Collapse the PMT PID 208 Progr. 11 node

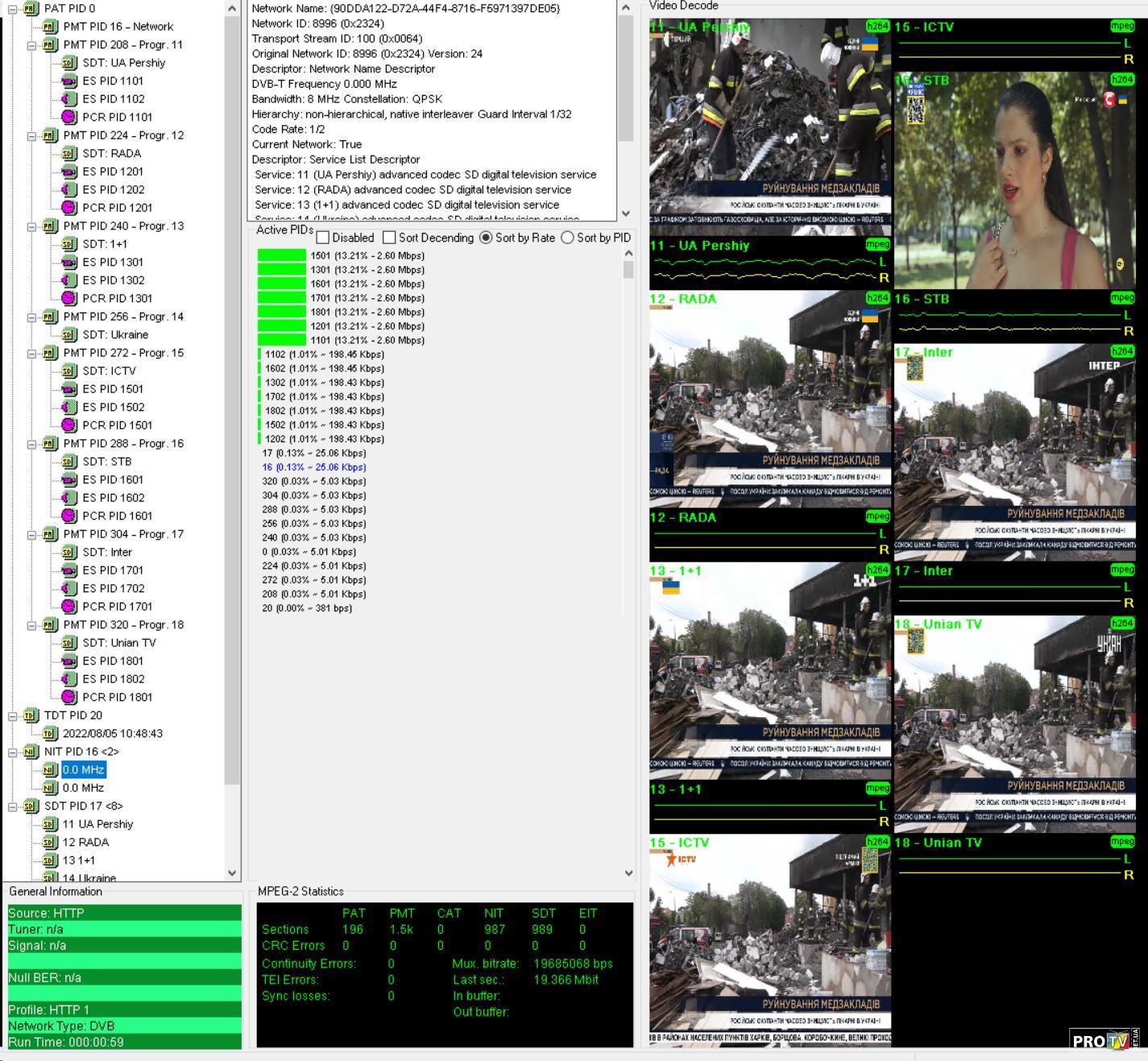pos(31,45)
